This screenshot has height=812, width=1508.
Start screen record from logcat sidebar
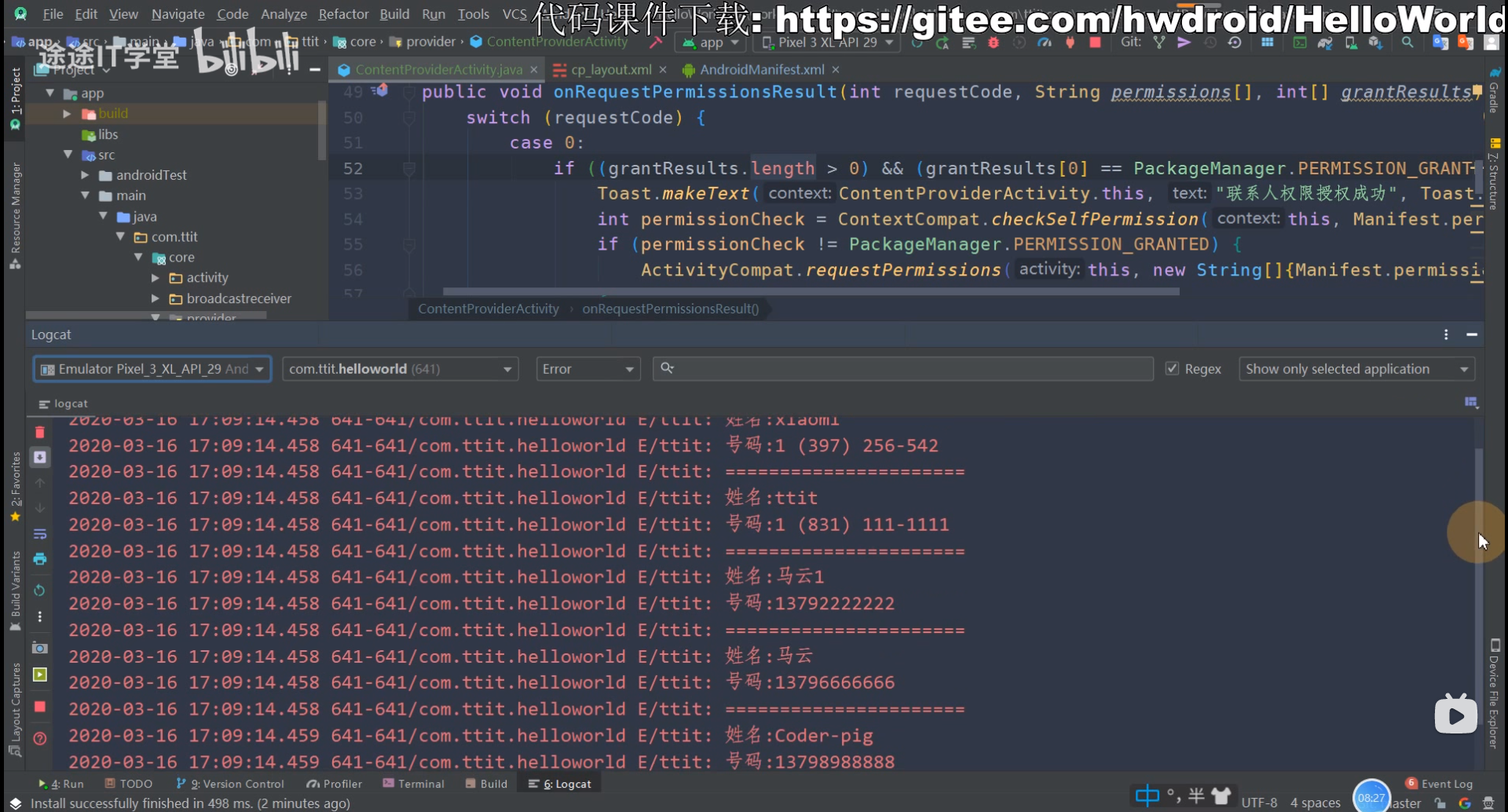pos(40,675)
